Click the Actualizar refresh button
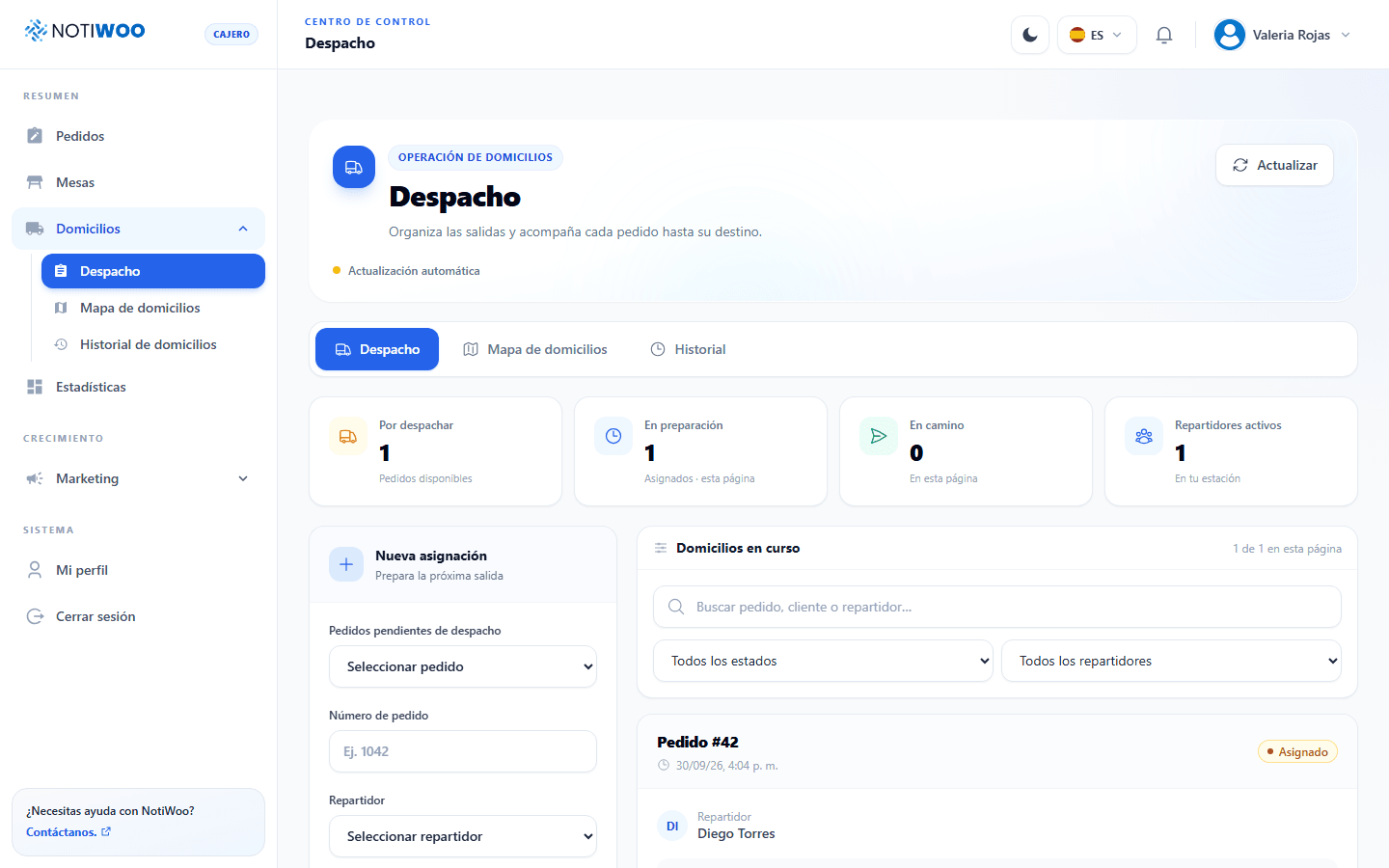1389x868 pixels. (x=1274, y=165)
